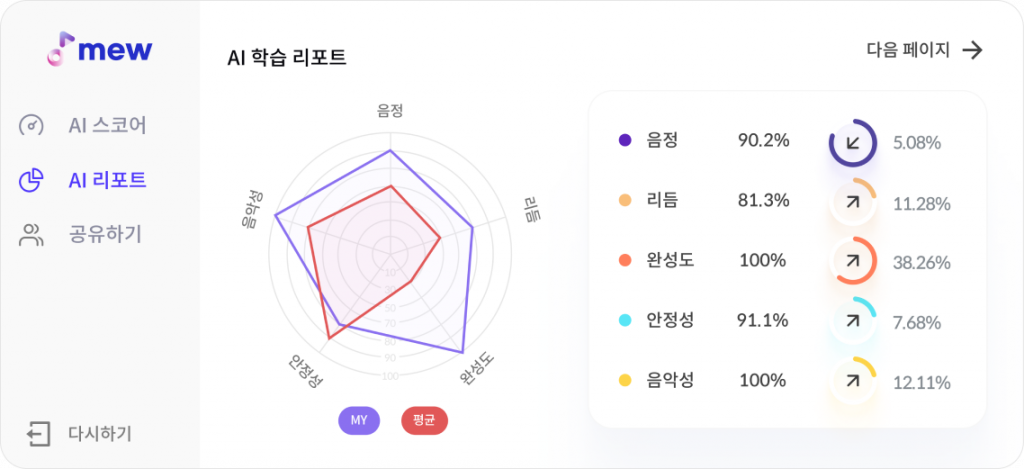The height and width of the screenshot is (469, 1024).
Task: Open the AI 스코어 gauge icon
Action: point(31,125)
